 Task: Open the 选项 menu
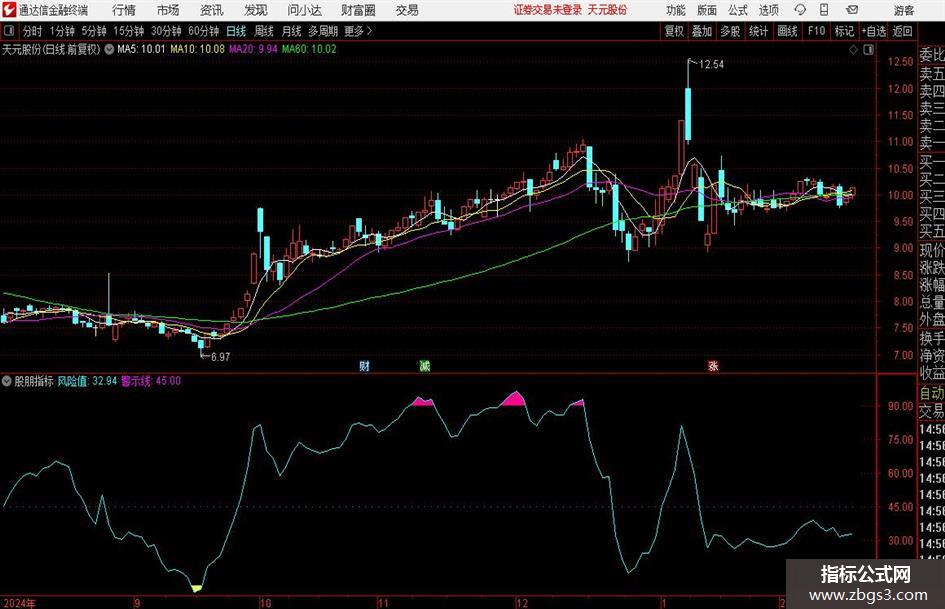[x=768, y=10]
